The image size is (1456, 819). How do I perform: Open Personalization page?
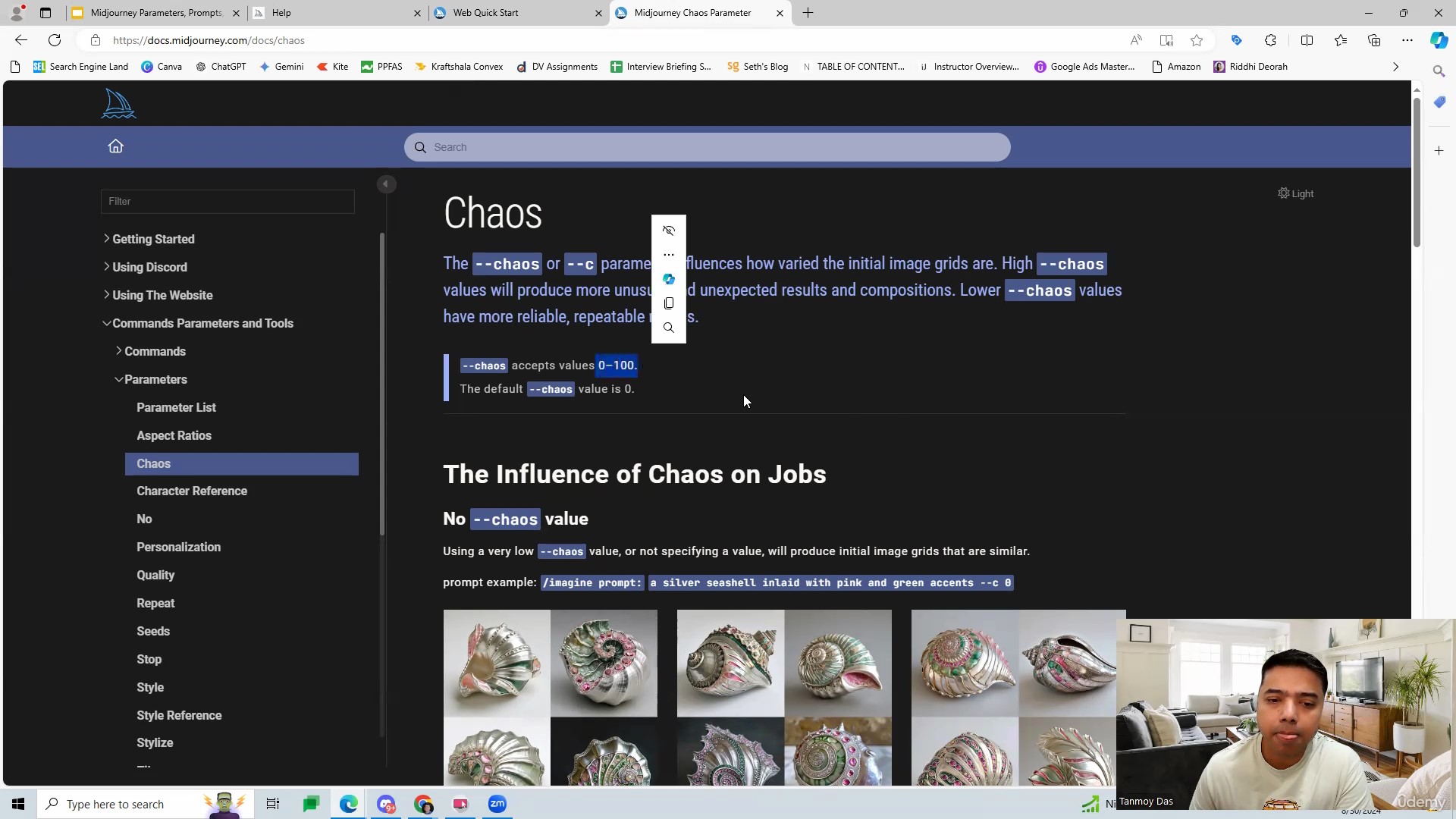tap(178, 547)
